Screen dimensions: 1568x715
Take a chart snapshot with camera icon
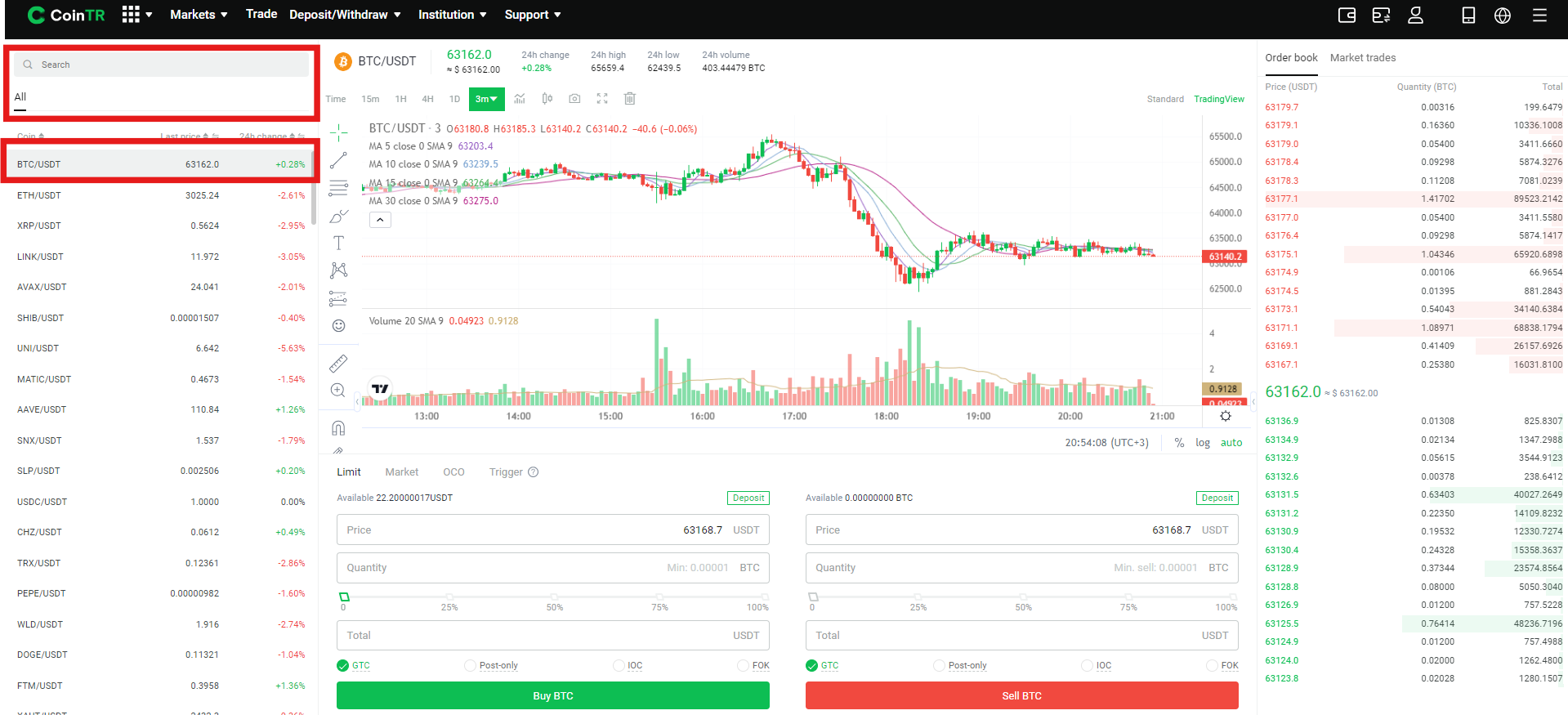coord(574,99)
